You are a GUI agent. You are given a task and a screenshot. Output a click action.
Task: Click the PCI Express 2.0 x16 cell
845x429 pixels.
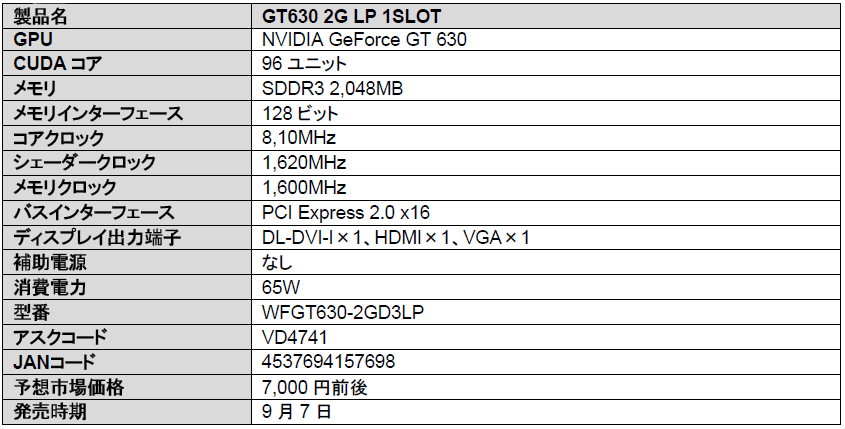346,212
